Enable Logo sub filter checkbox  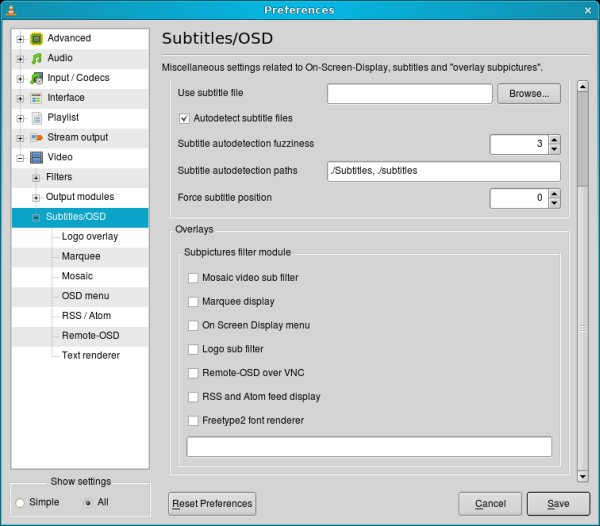point(194,350)
